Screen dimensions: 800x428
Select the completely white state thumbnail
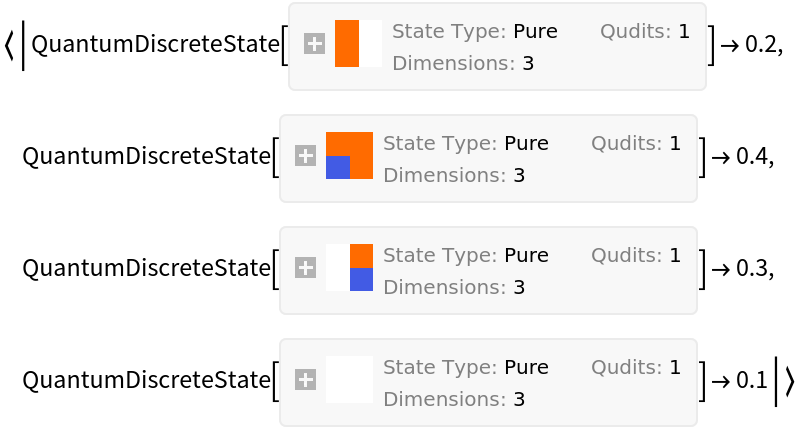coord(349,380)
